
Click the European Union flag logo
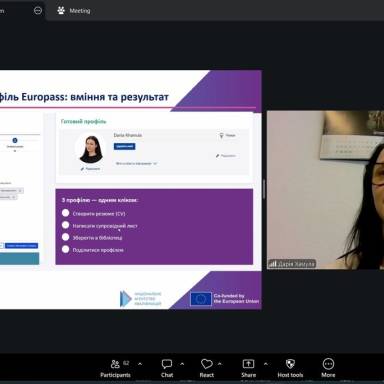(x=201, y=299)
